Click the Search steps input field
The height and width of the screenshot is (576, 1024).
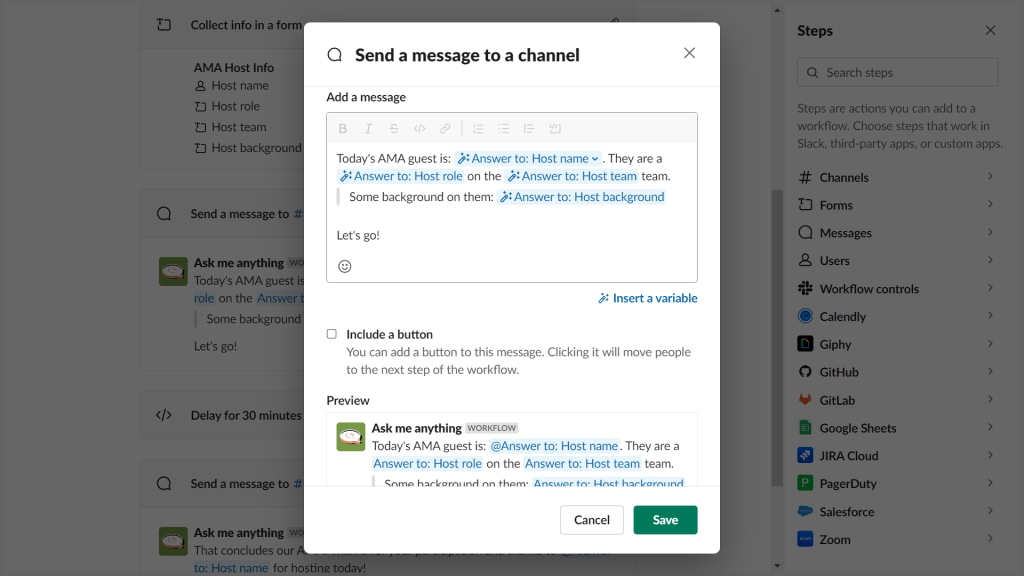click(897, 72)
